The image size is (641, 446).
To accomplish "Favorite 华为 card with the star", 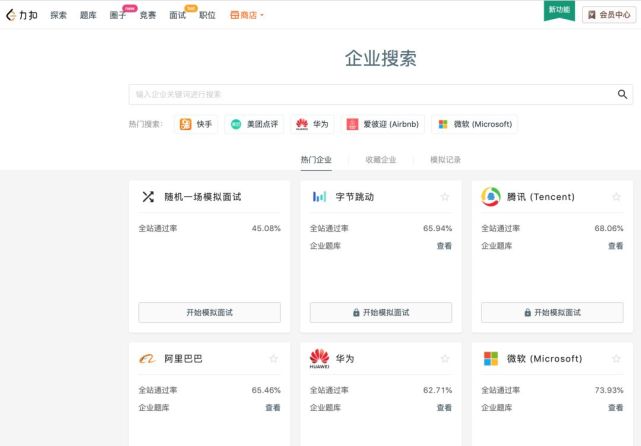I will pyautogui.click(x=445, y=359).
